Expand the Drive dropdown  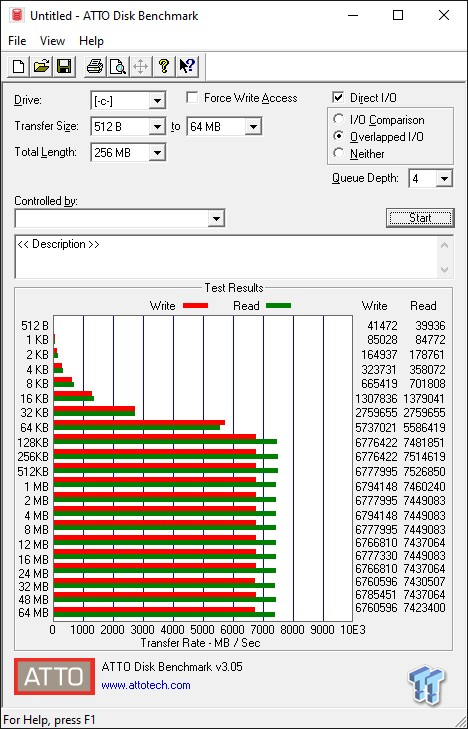pos(157,100)
